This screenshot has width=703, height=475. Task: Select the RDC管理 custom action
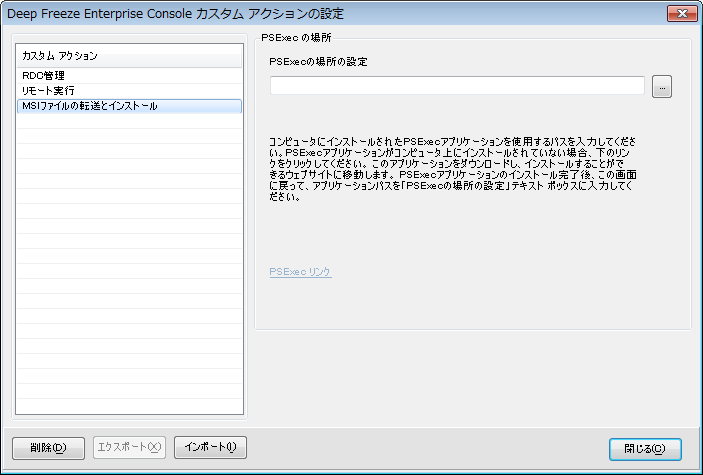129,76
